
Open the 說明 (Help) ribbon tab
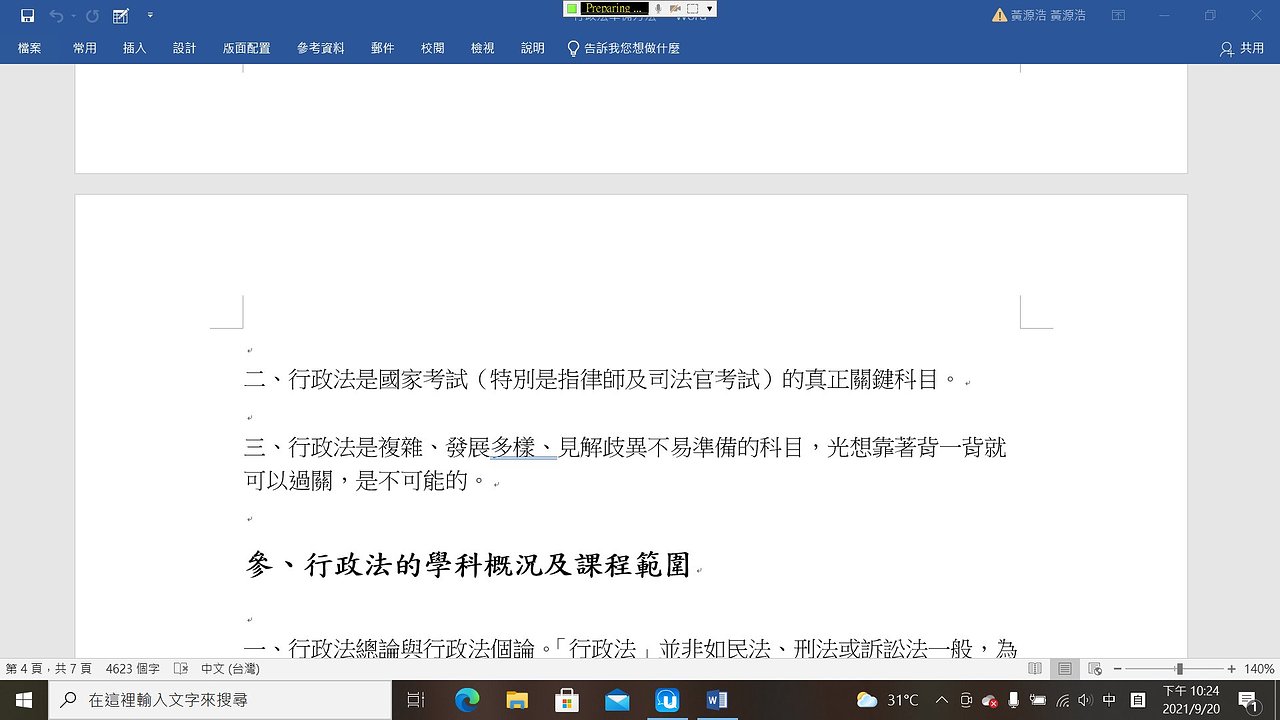[533, 48]
